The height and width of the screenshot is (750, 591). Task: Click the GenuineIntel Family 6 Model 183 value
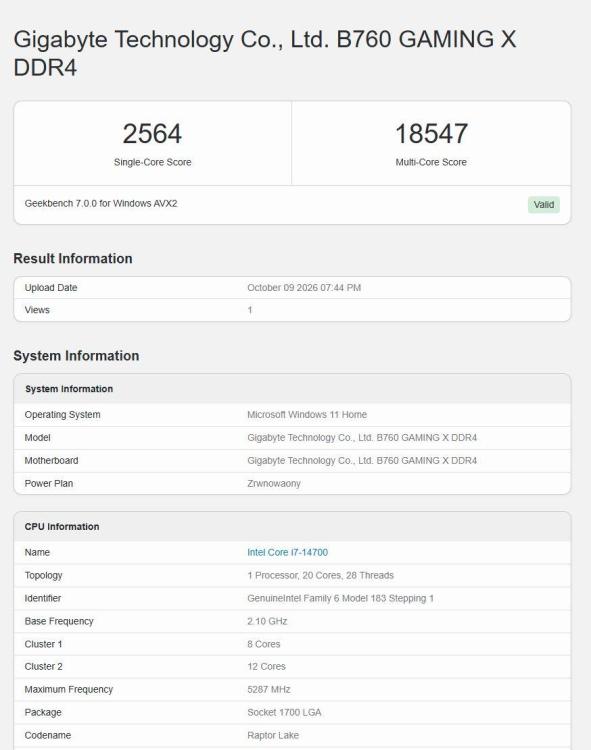click(340, 598)
